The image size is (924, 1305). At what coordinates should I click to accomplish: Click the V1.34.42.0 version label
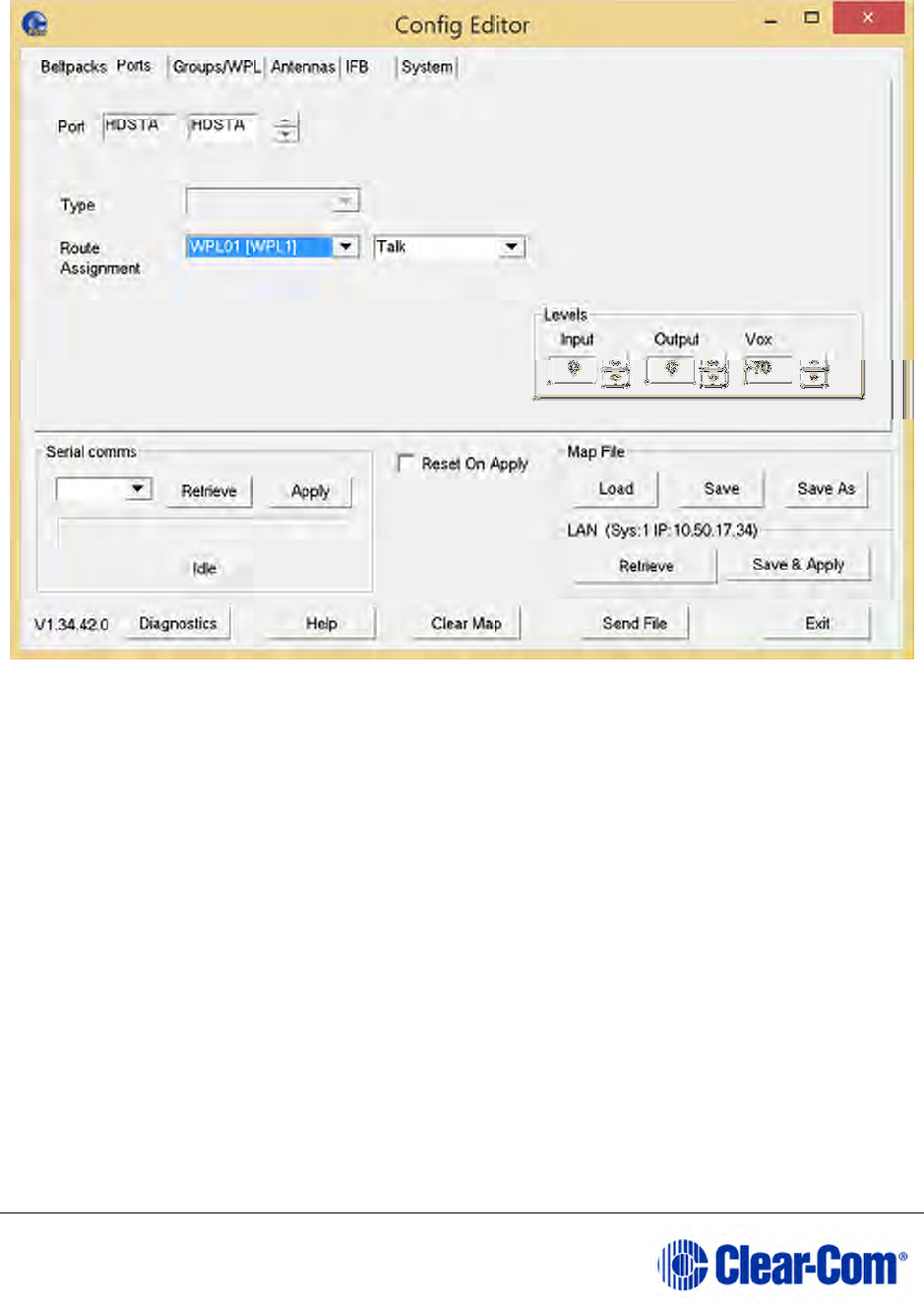click(x=71, y=625)
